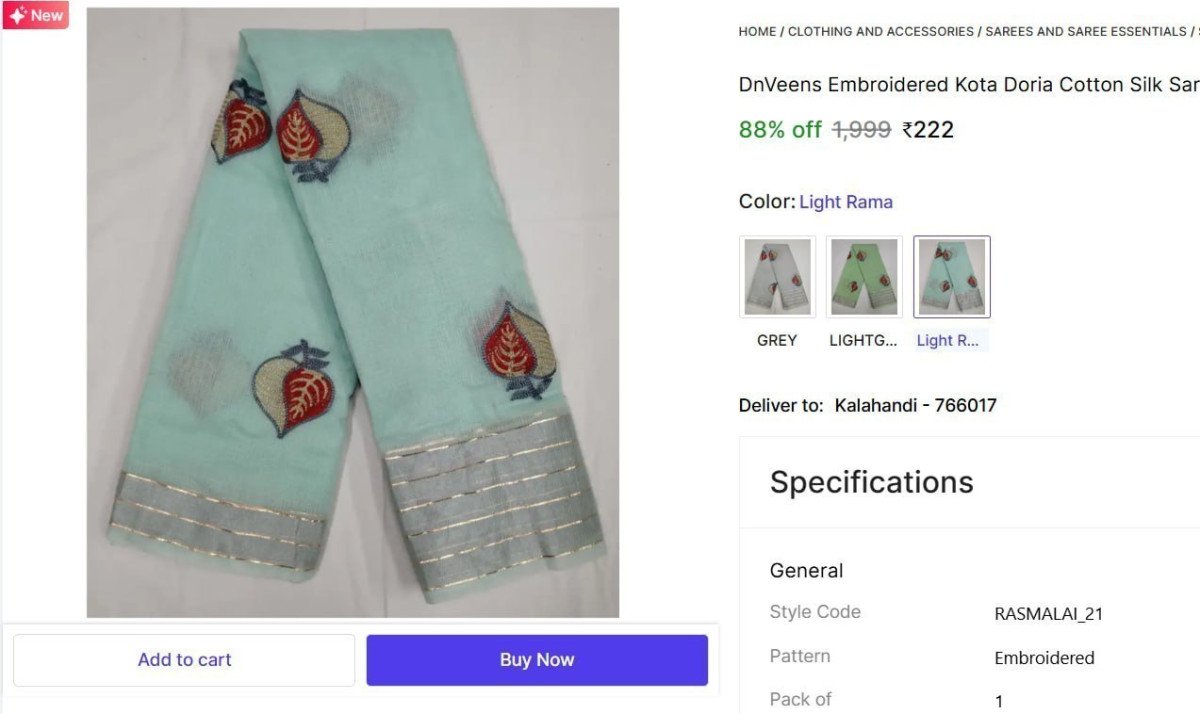Viewport: 1200px width, 714px height.
Task: Select the Light R color swatch
Action: pyautogui.click(x=951, y=276)
